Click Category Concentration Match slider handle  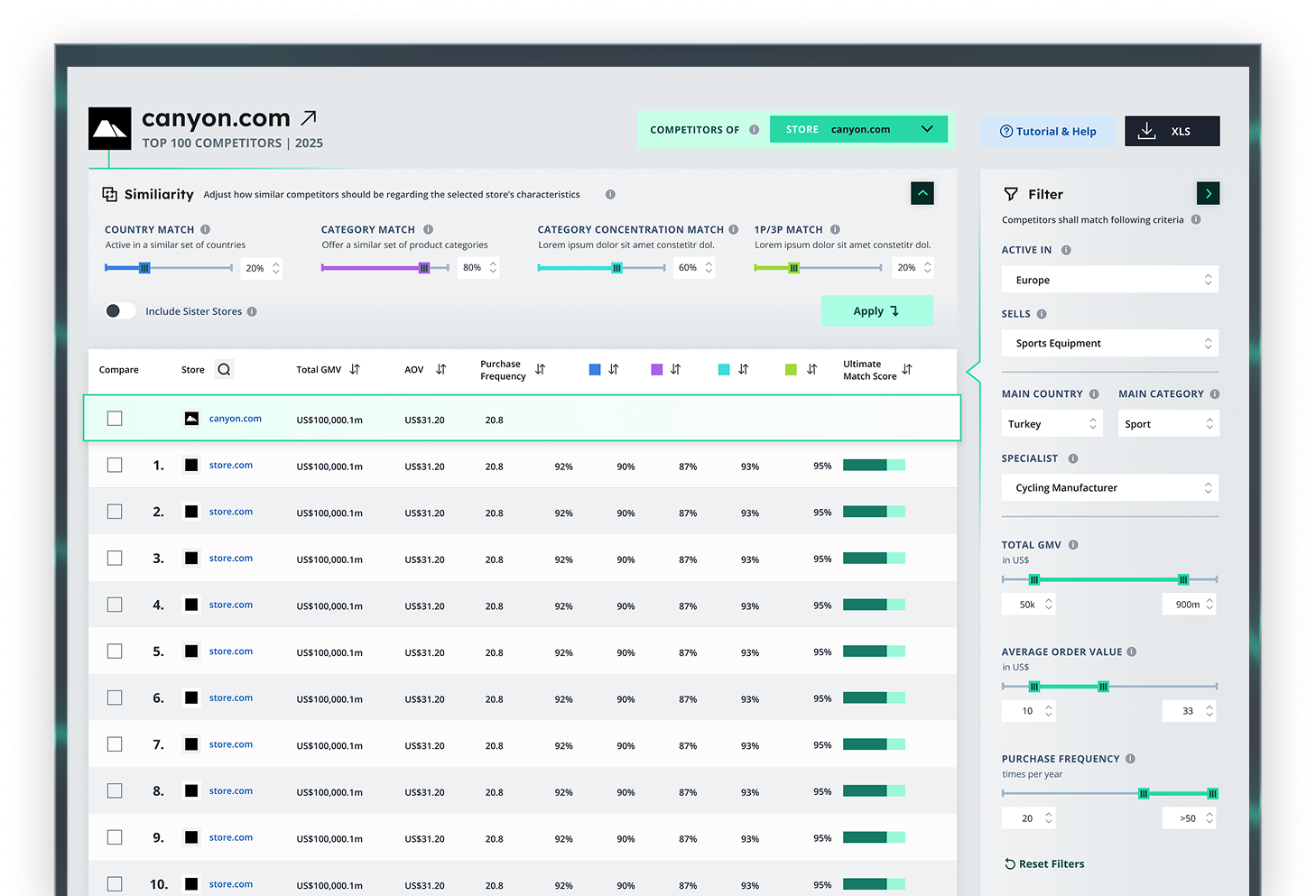pos(616,268)
